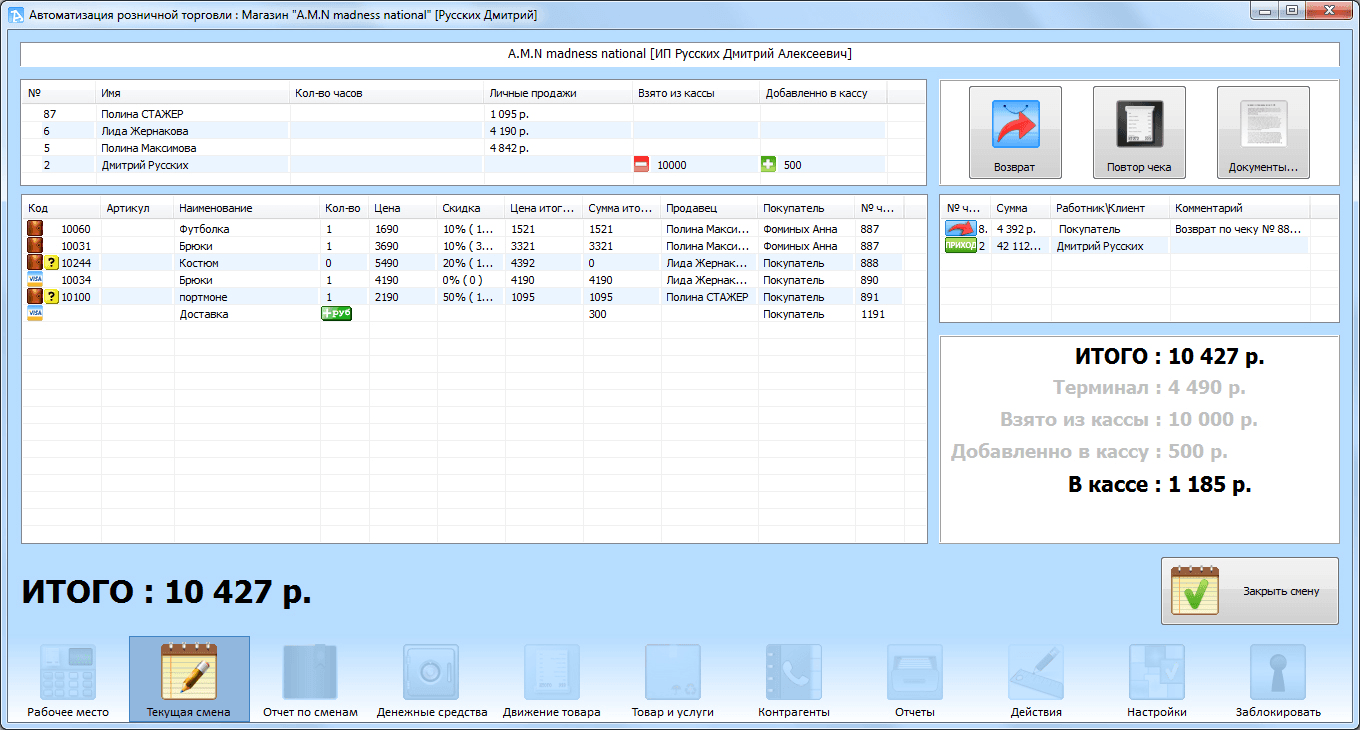The height and width of the screenshot is (730, 1360).
Task: Click personal sales value 4 842 р.
Action: [509, 148]
